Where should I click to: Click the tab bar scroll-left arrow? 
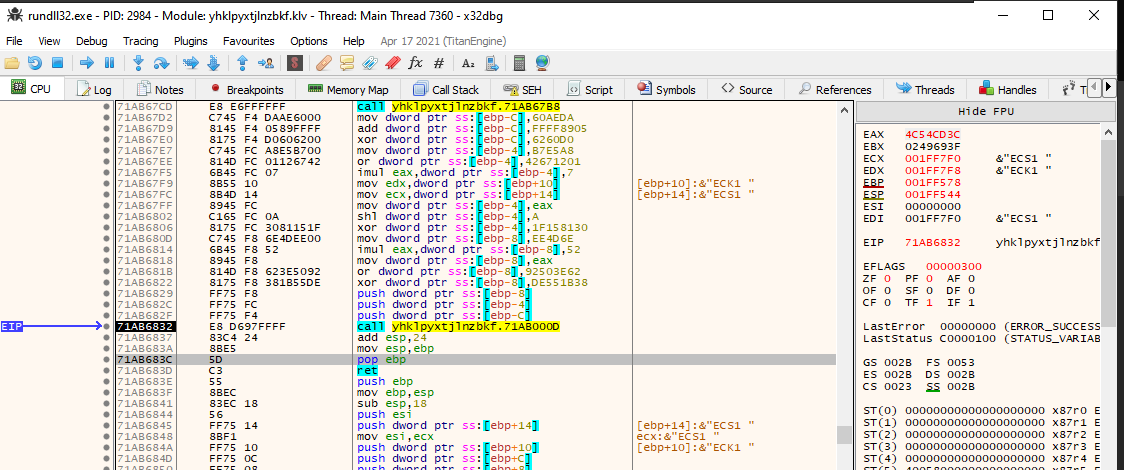click(1094, 88)
